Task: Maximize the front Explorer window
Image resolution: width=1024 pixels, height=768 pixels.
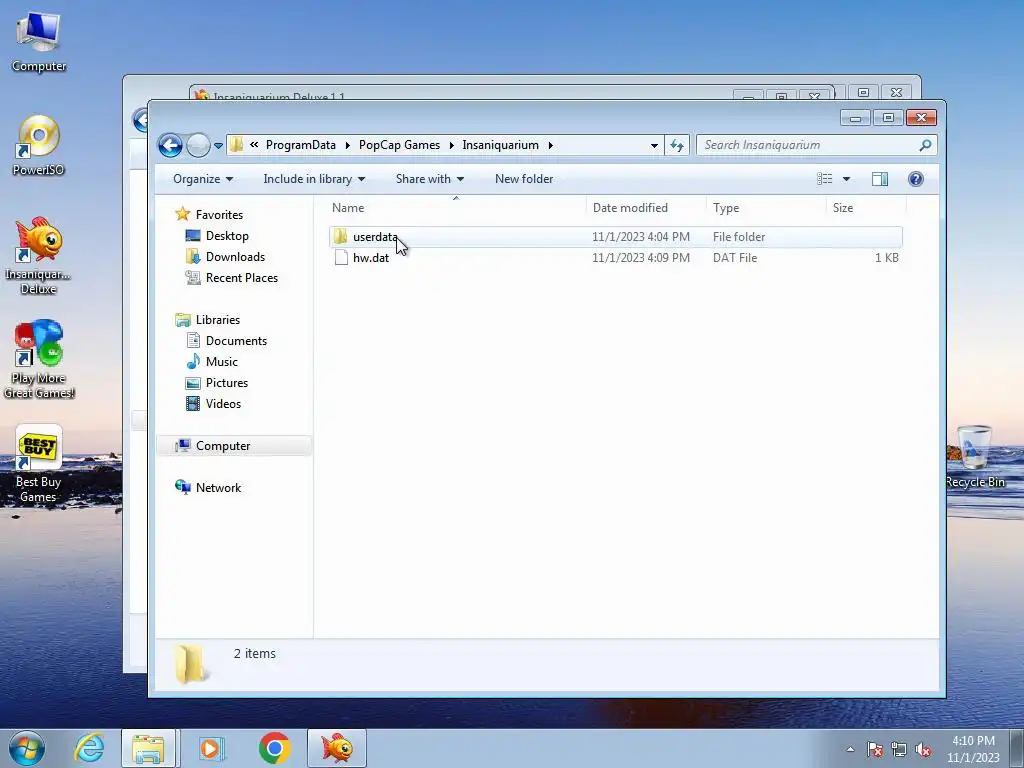Action: [888, 118]
